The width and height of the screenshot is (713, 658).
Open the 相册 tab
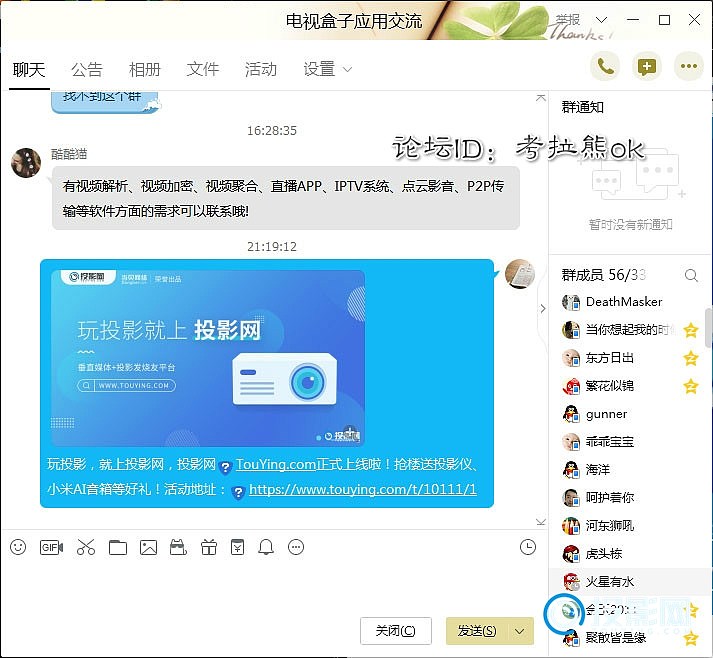coord(145,69)
